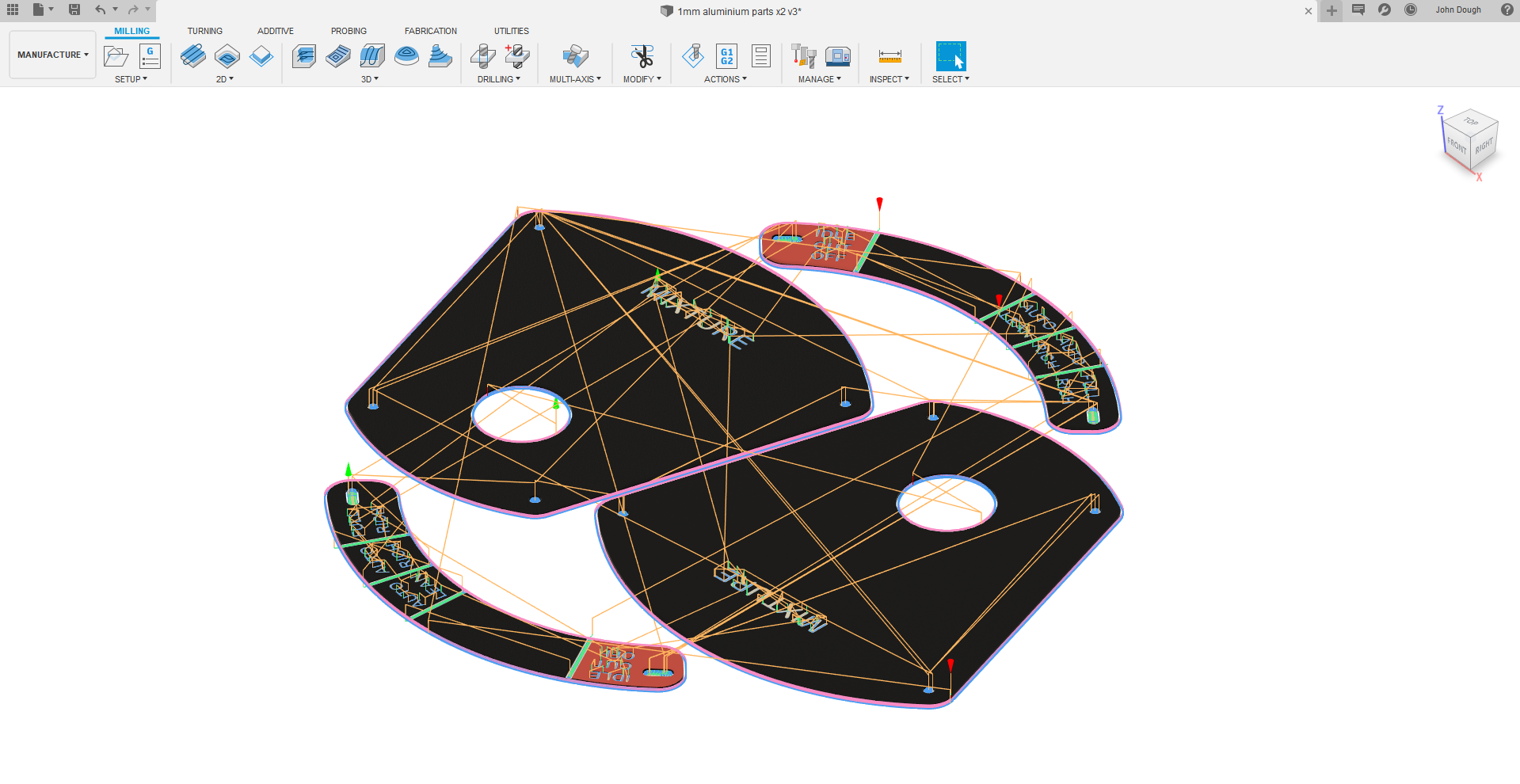Choose the 3D Adaptive Clearing icon
The image size is (1520, 784).
click(x=304, y=56)
